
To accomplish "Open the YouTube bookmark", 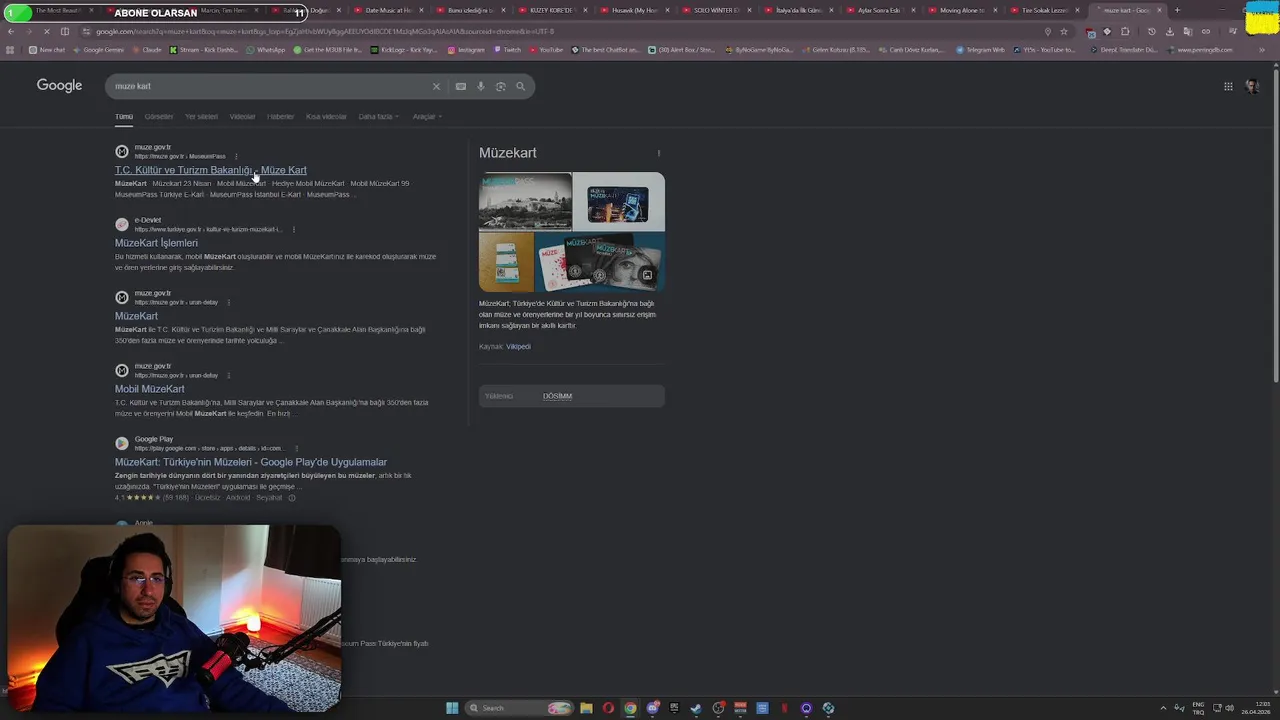I will (x=546, y=50).
